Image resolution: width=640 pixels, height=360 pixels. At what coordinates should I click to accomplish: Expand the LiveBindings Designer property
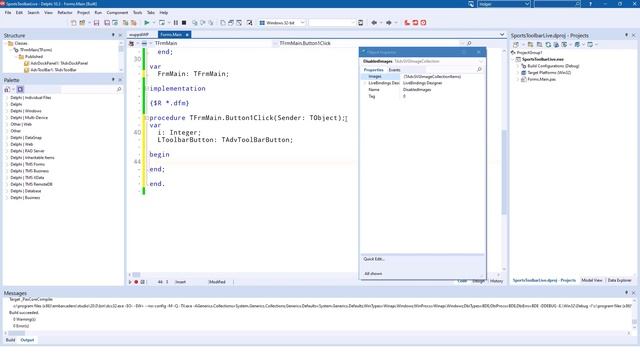tap(365, 83)
